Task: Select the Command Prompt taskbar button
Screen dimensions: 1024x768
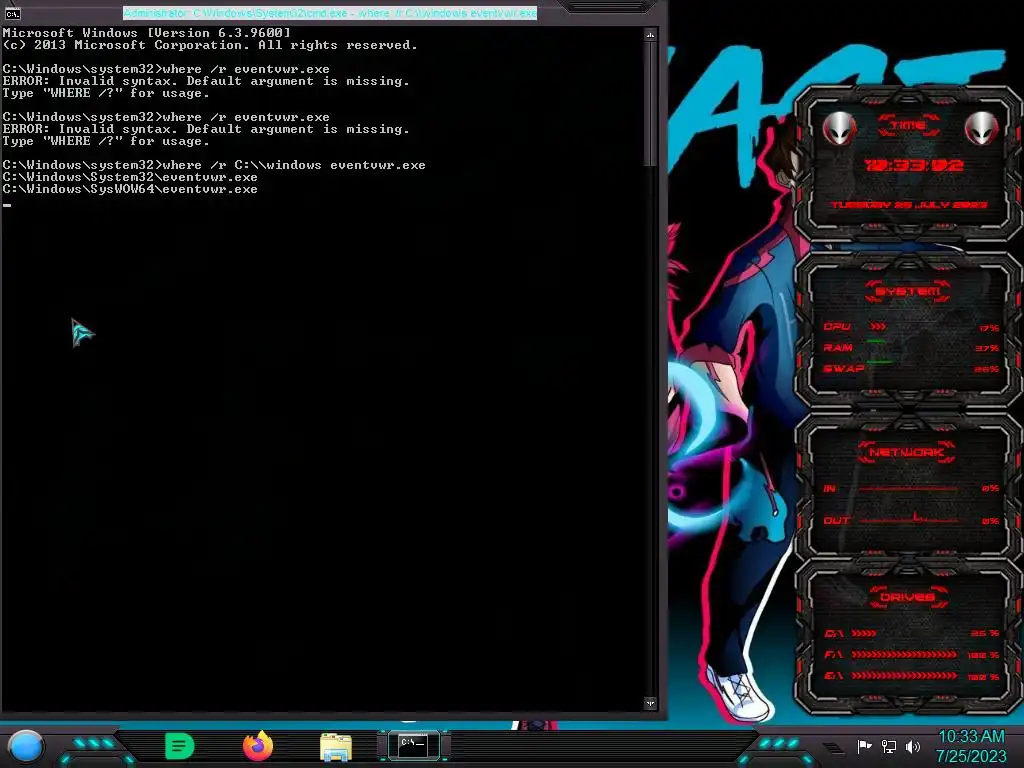Action: coord(413,745)
